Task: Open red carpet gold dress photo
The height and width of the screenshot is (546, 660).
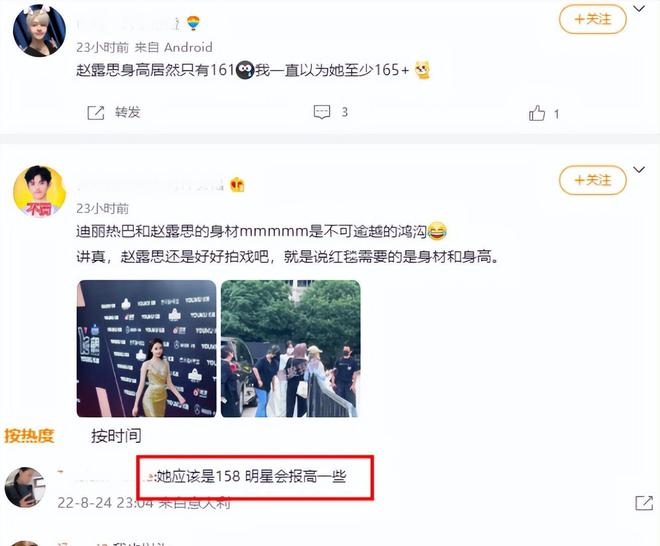Action: coord(146,349)
